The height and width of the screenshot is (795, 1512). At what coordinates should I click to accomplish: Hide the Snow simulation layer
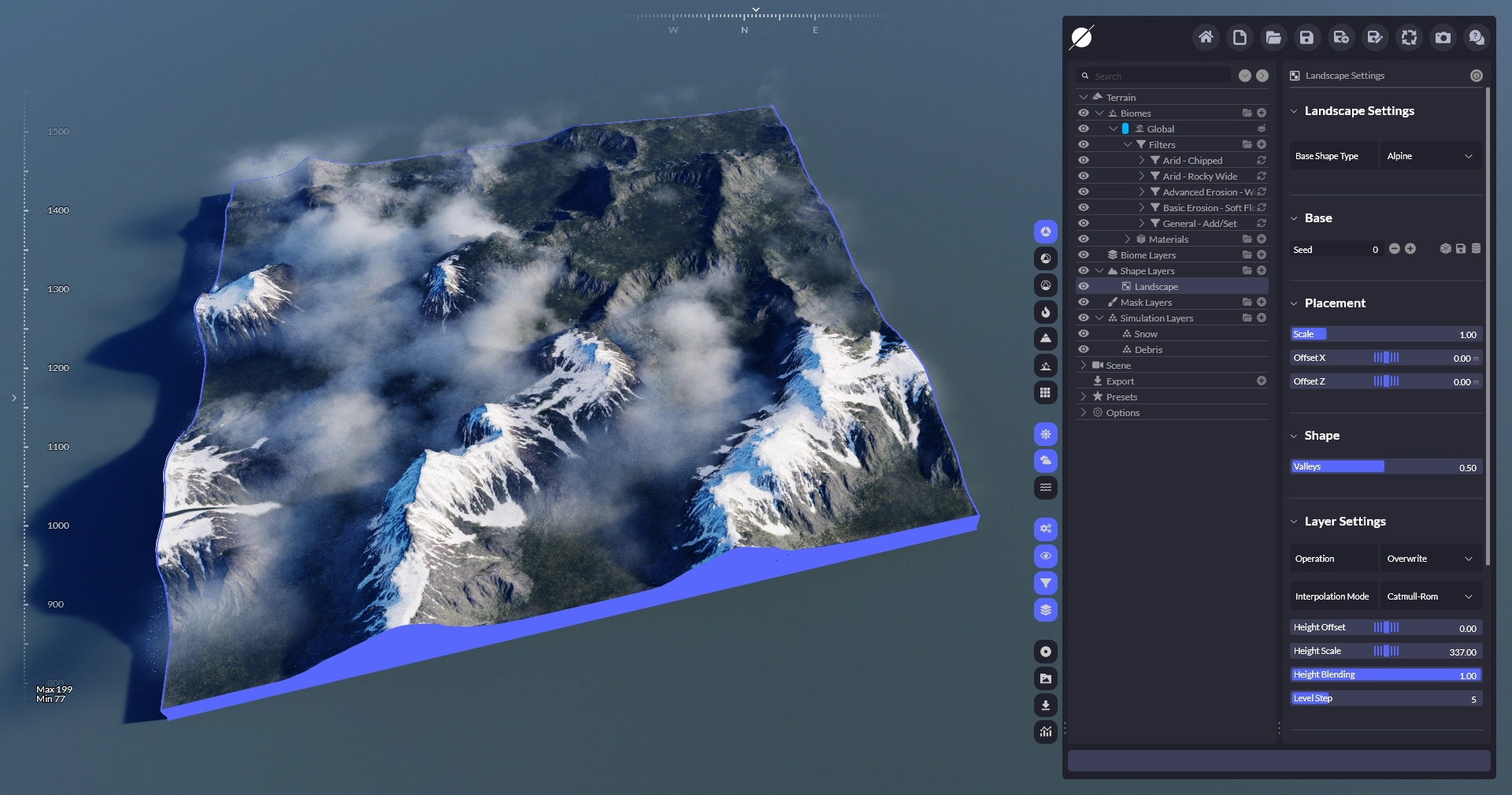(1084, 333)
